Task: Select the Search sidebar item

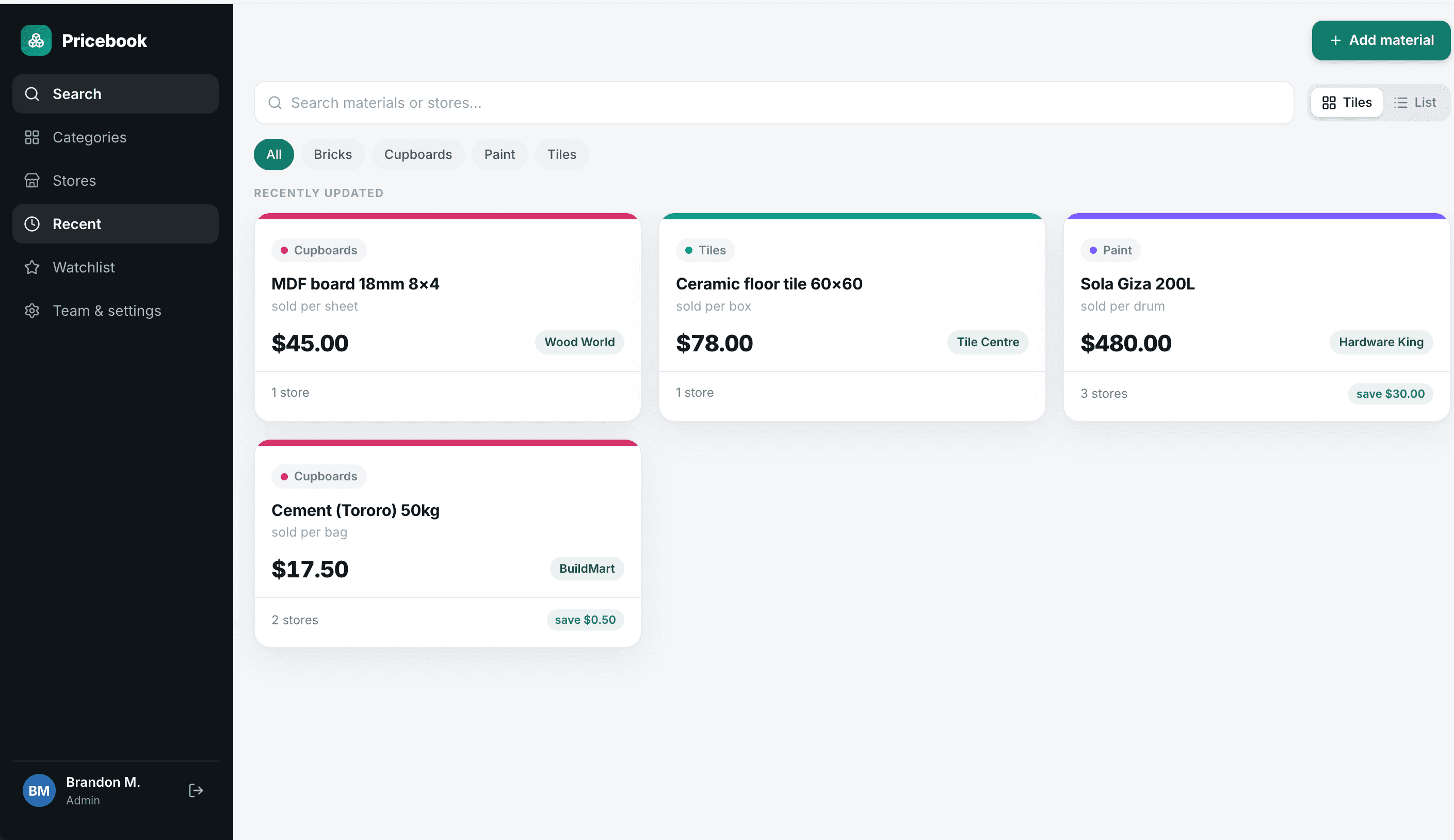Action: (116, 94)
